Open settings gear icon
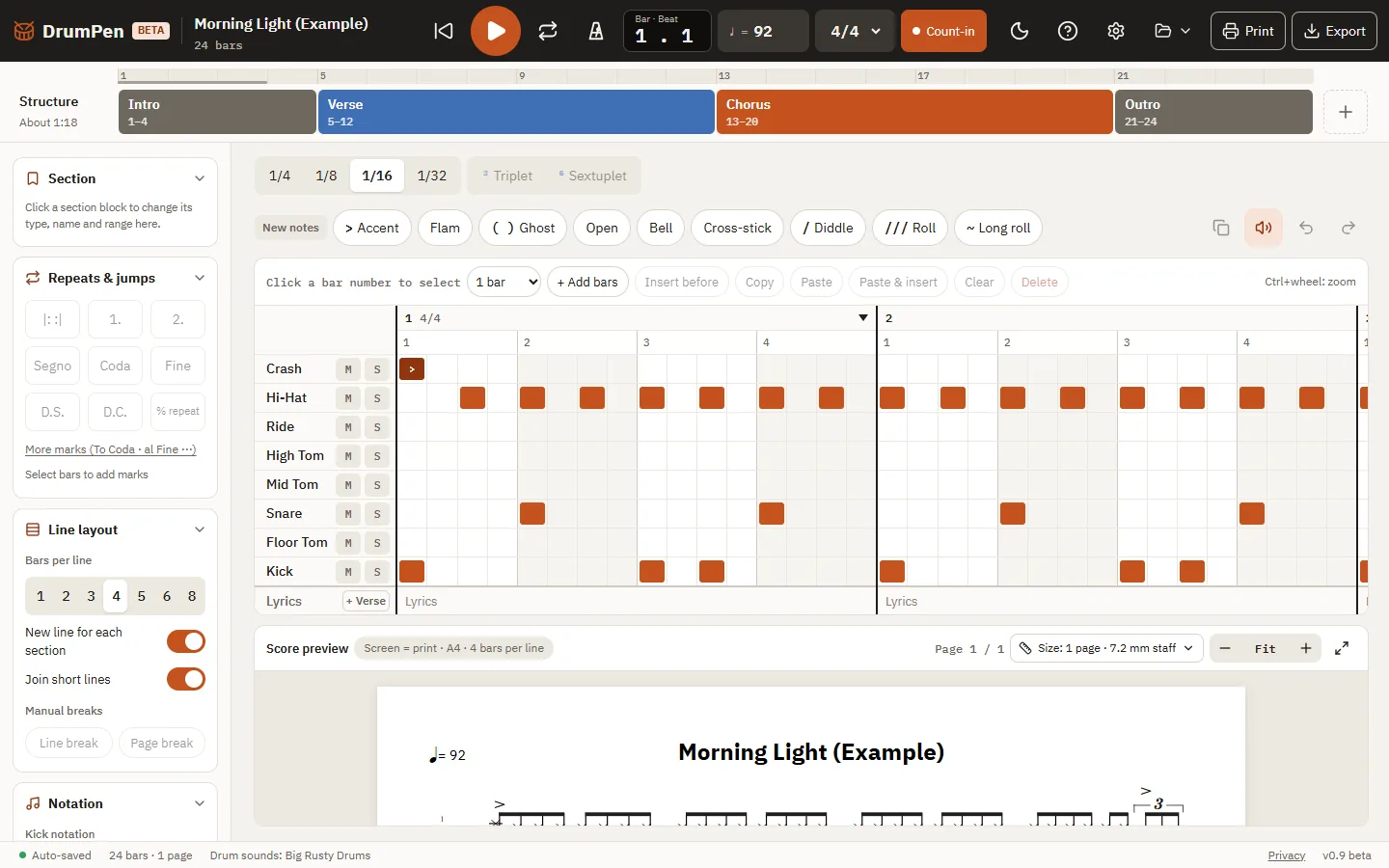The image size is (1389, 868). pyautogui.click(x=1116, y=31)
